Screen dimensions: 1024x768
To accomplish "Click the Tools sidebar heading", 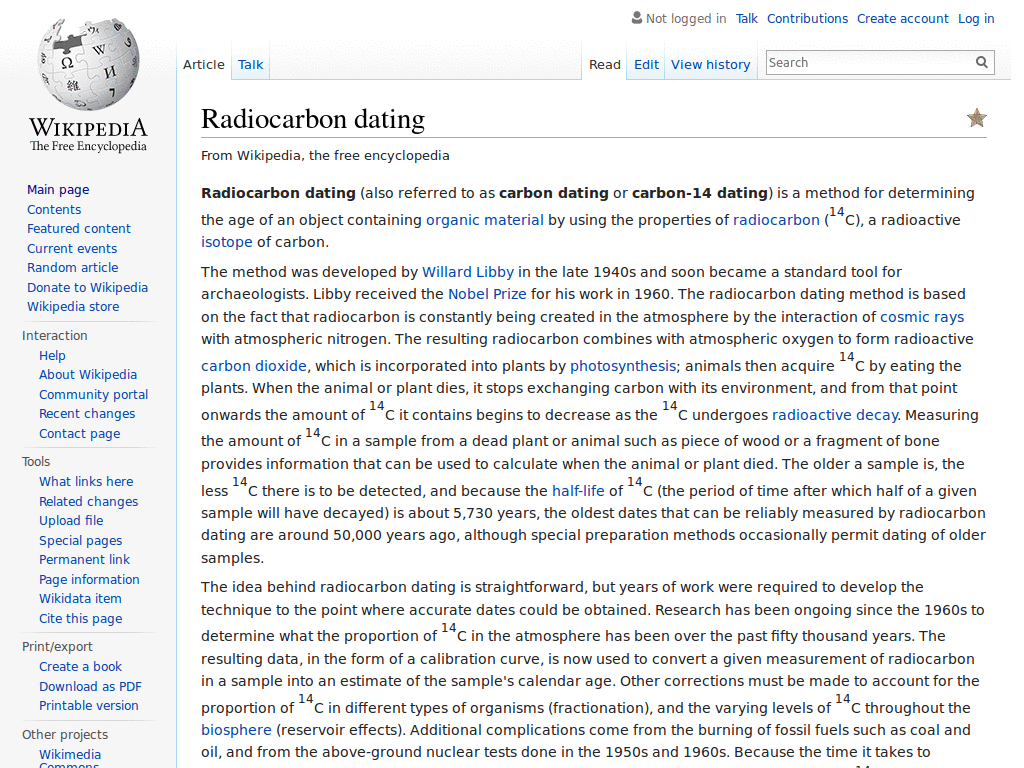I will tap(36, 462).
